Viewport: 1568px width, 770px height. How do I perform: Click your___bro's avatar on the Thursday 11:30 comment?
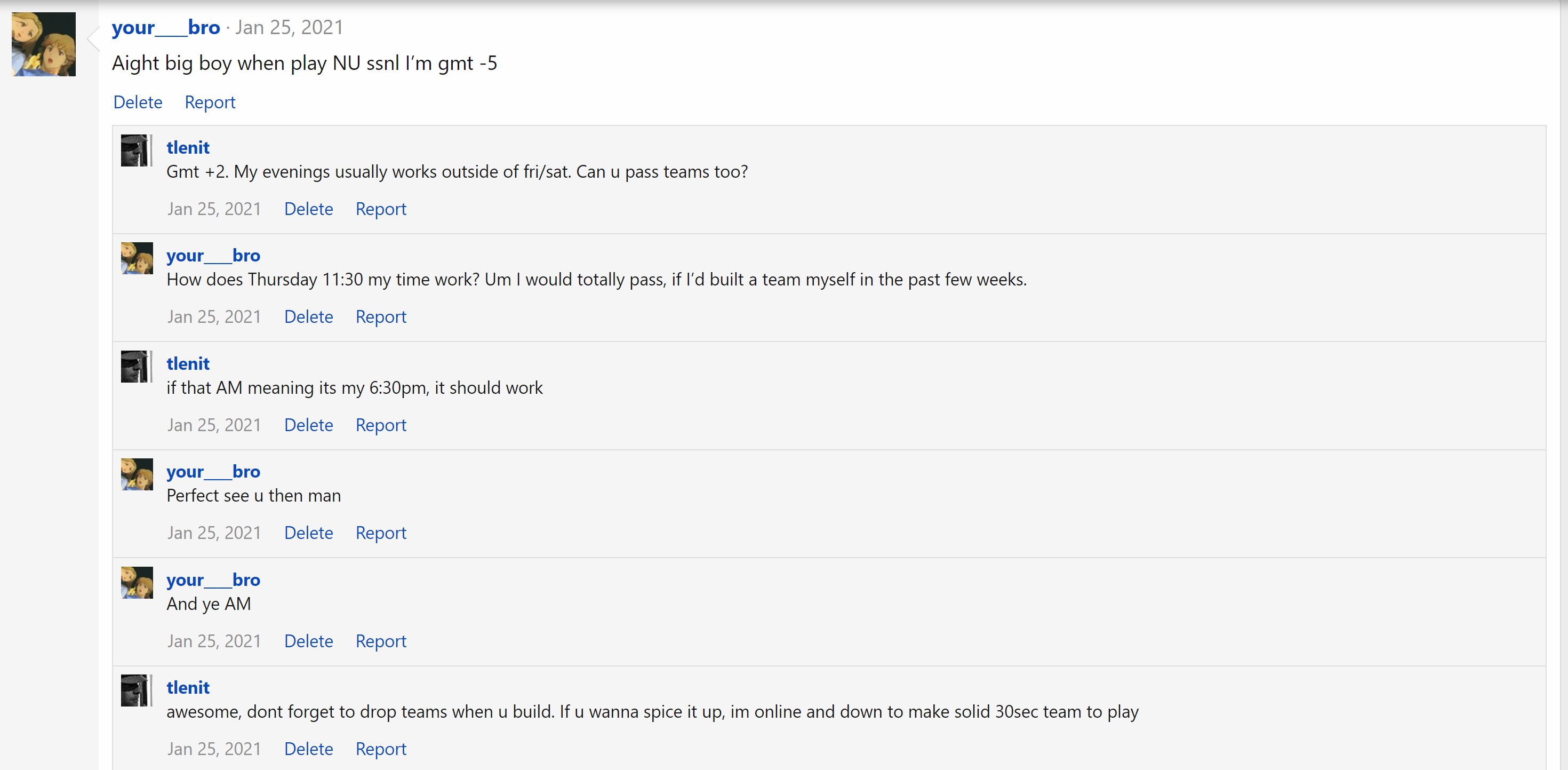click(137, 258)
